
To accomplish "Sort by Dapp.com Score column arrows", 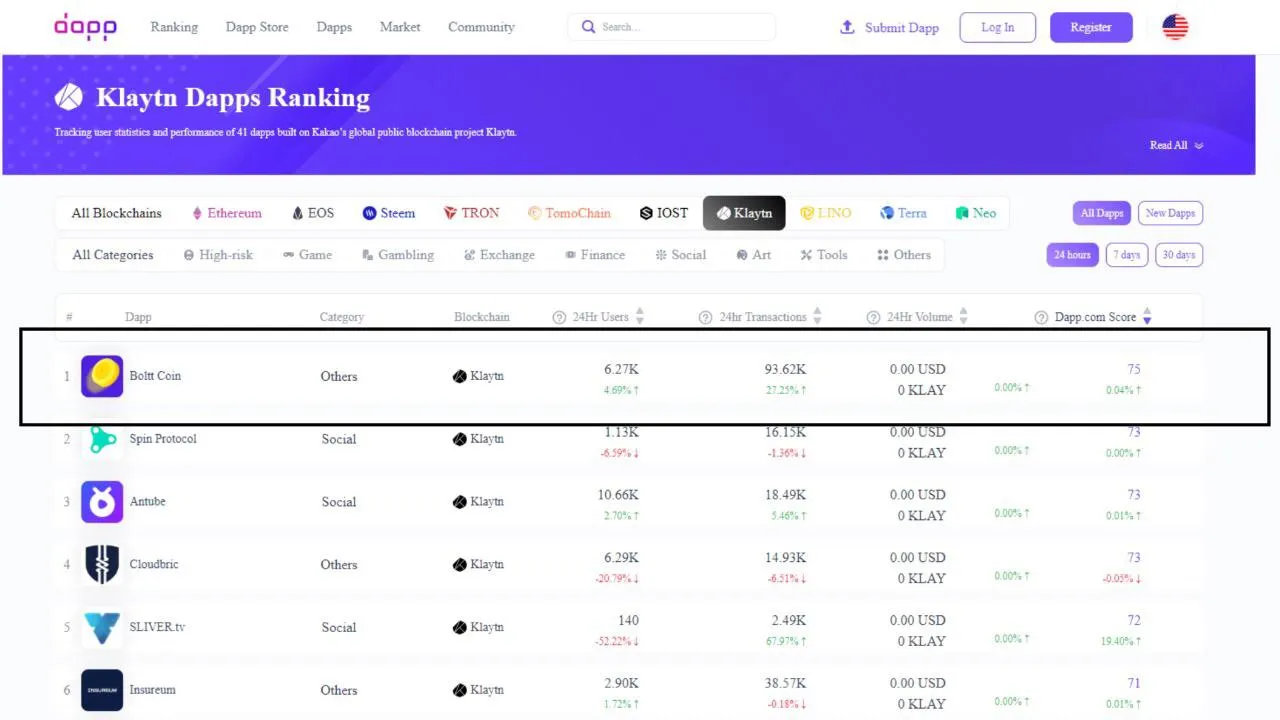I will pyautogui.click(x=1147, y=317).
